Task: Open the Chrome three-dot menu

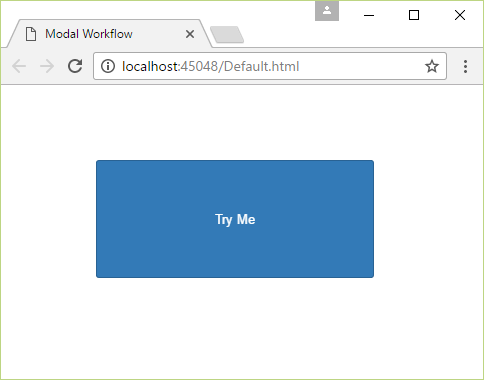Action: [465, 66]
